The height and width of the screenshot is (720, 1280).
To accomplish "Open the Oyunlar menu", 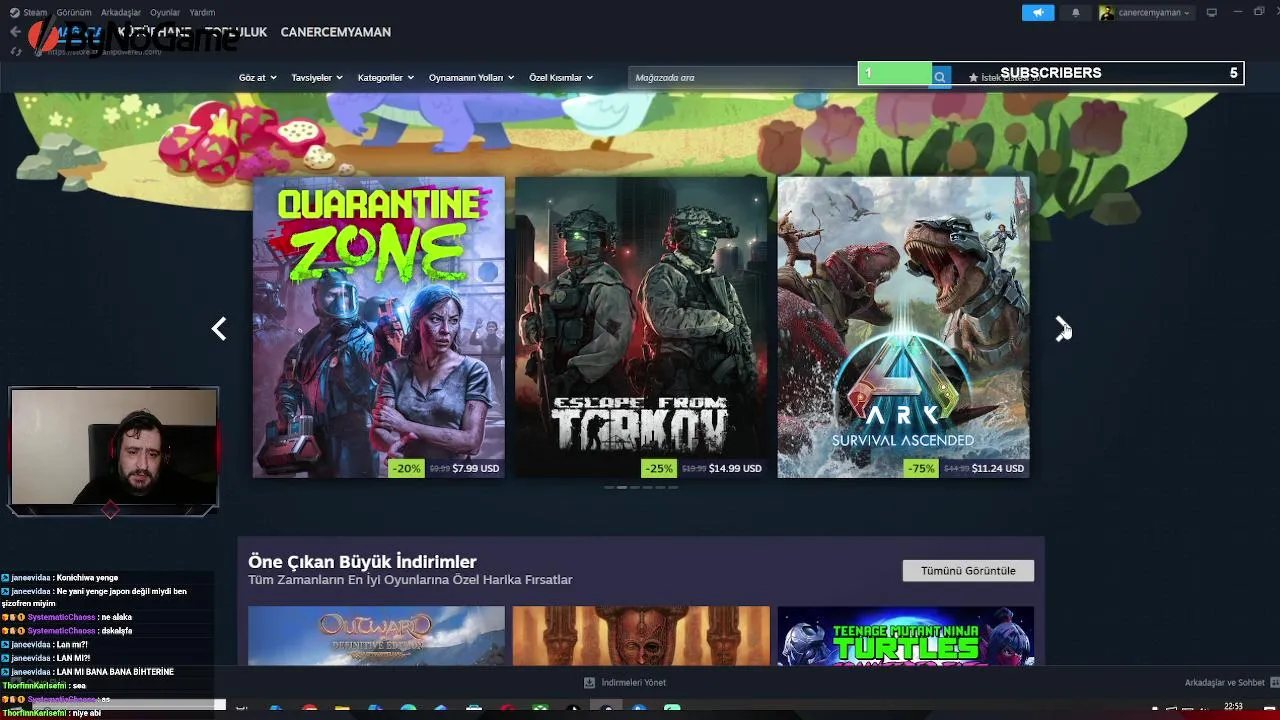I will pyautogui.click(x=165, y=13).
